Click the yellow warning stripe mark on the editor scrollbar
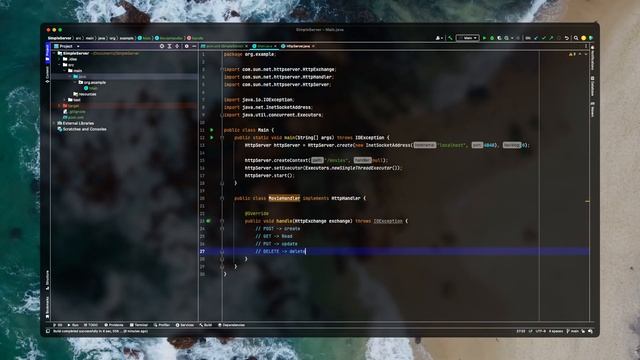 [x=587, y=201]
